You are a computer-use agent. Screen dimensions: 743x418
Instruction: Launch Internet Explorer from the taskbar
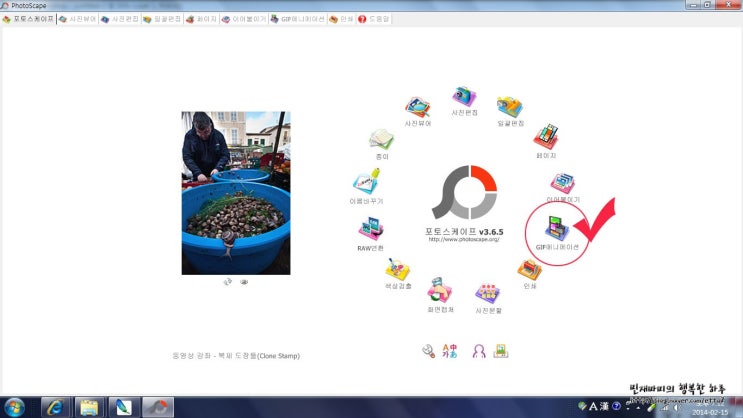(55, 408)
